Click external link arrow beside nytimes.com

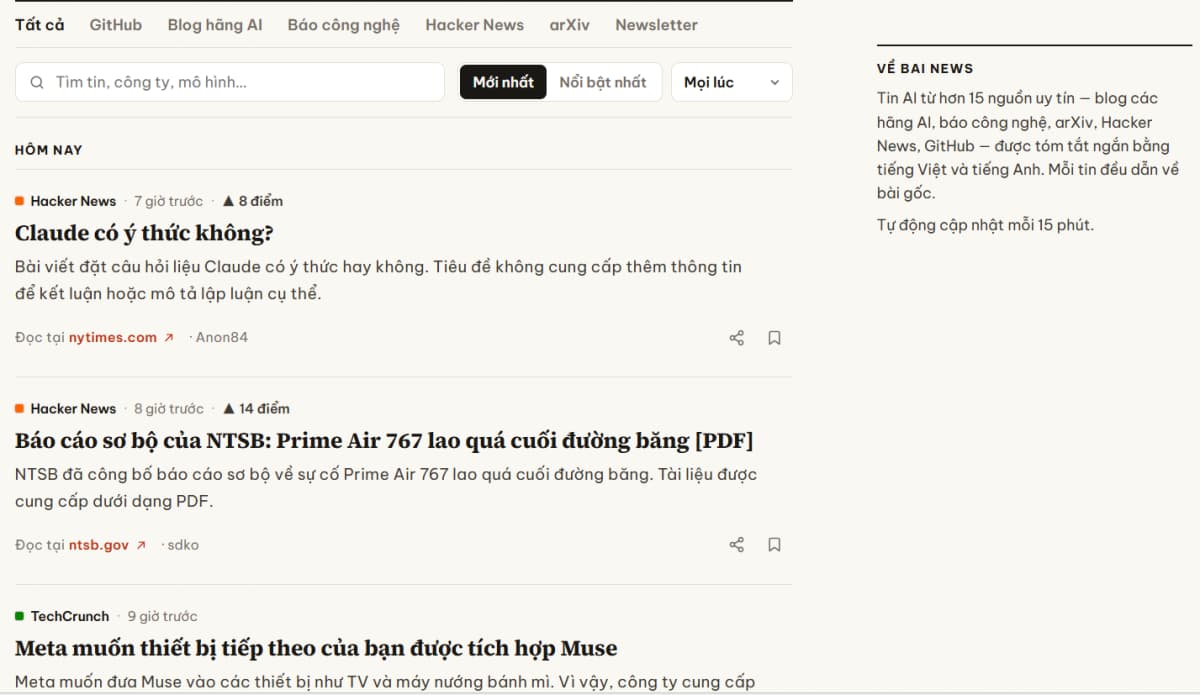pyautogui.click(x=169, y=338)
